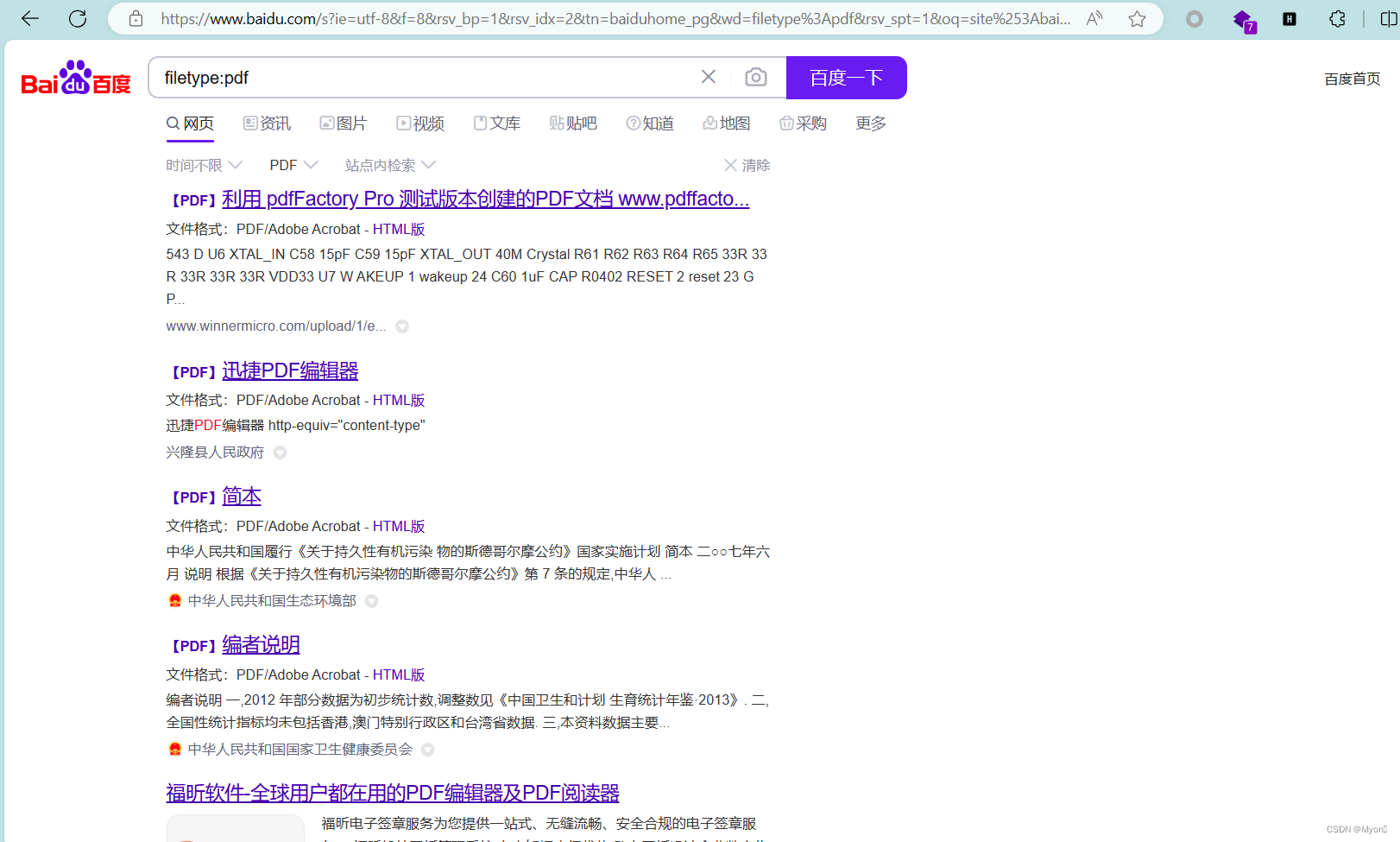Expand arrow beside winnermicro URL
Screen dimensions: 1400x842
(402, 326)
